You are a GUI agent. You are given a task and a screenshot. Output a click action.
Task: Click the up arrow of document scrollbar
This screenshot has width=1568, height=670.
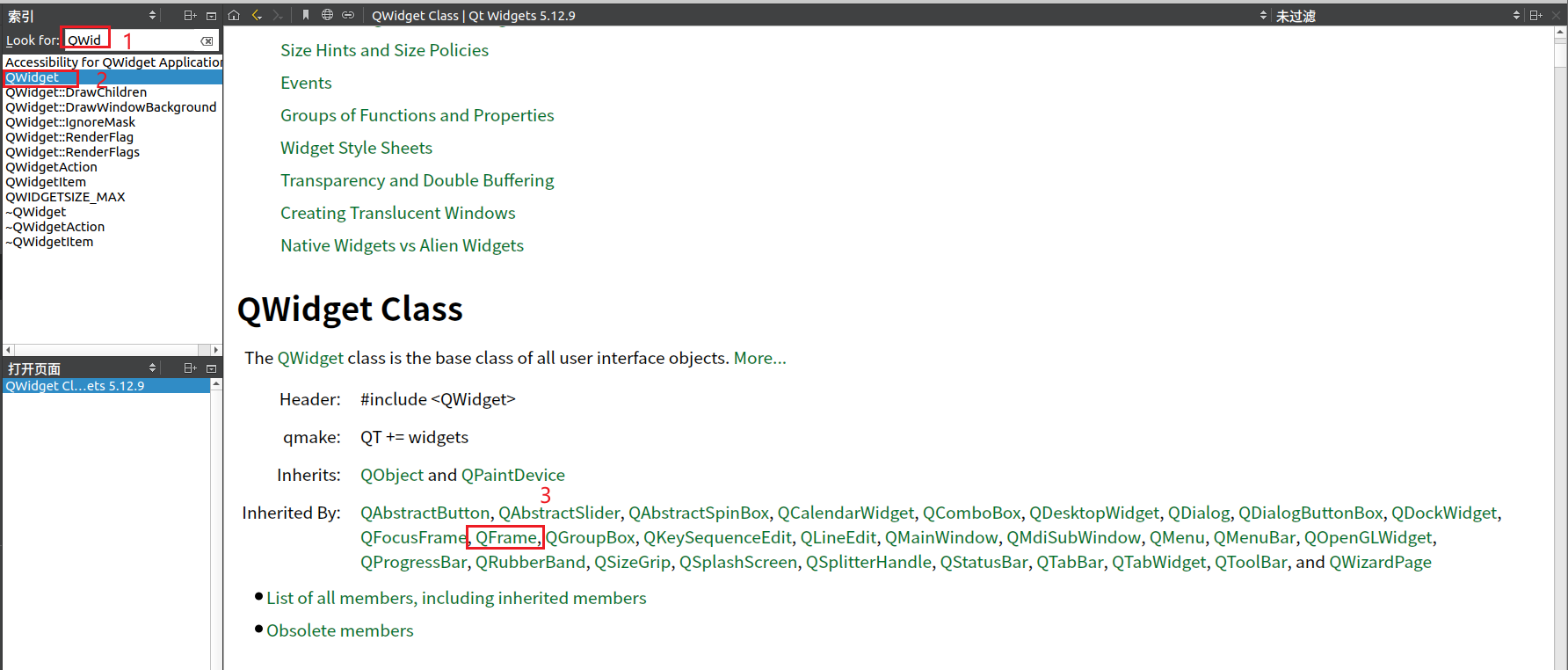[x=1561, y=33]
